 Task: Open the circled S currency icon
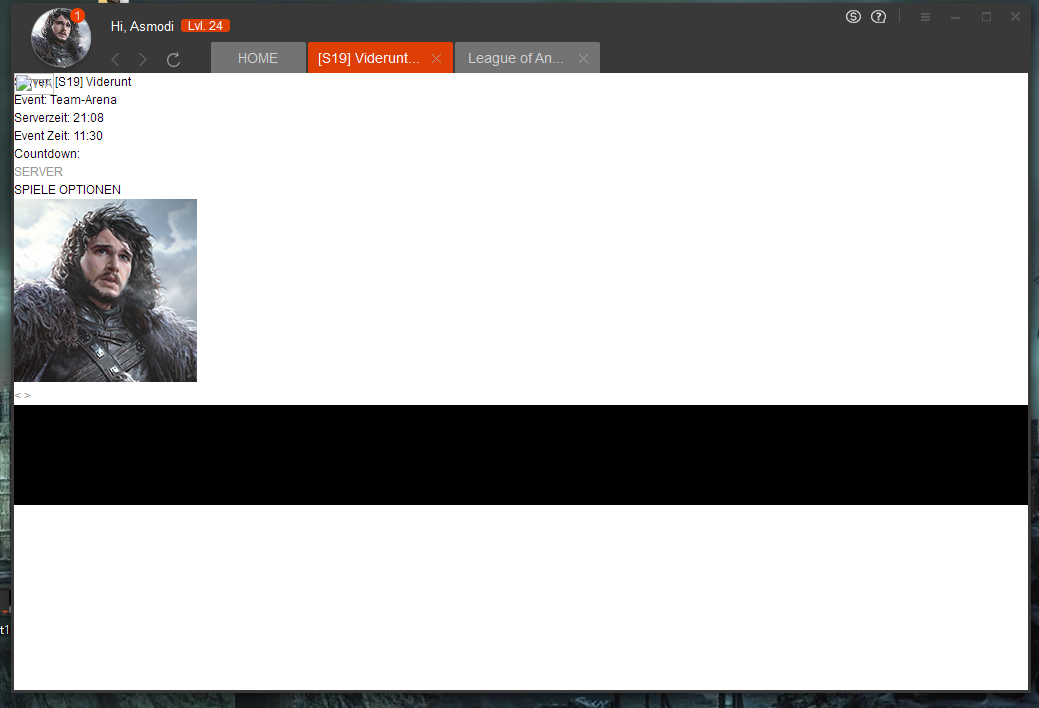click(853, 17)
